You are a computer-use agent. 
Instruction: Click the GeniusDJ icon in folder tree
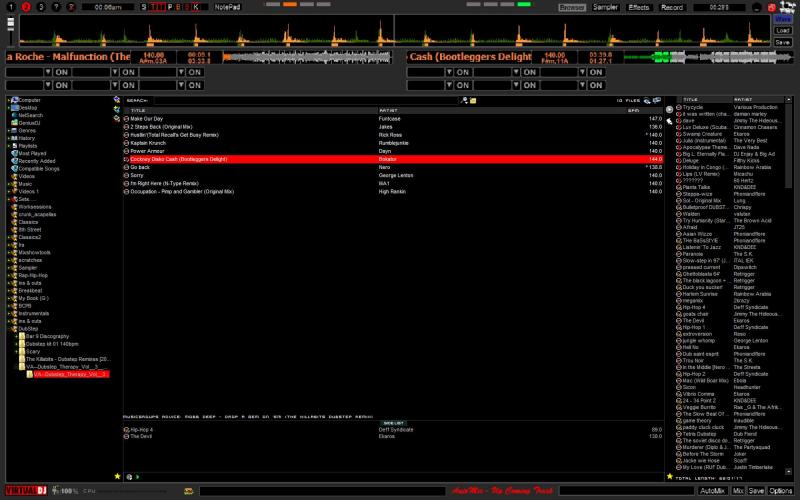pos(15,123)
